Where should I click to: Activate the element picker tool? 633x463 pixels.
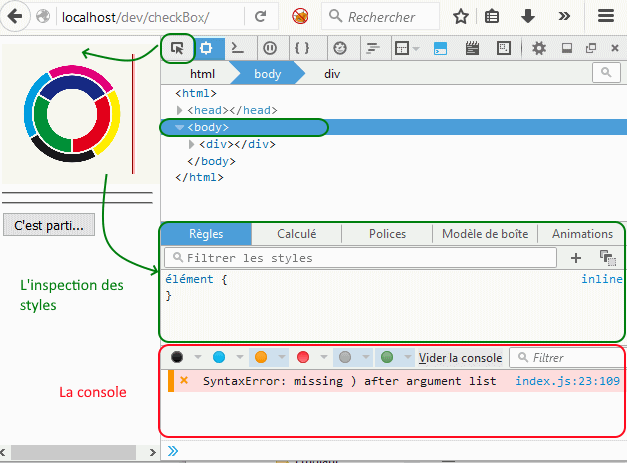178,47
